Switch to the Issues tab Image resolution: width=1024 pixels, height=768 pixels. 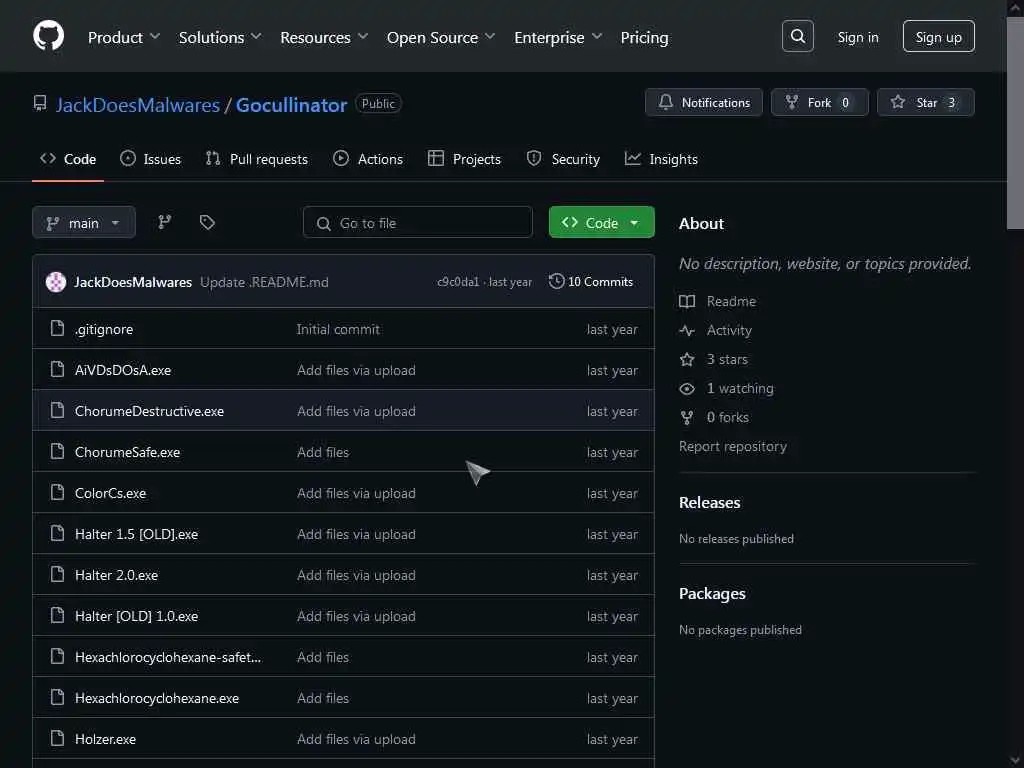pos(151,159)
